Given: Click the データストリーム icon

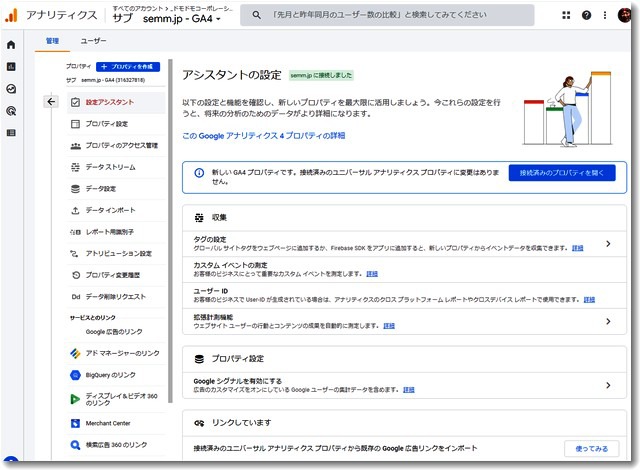Looking at the screenshot, I should click(76, 167).
